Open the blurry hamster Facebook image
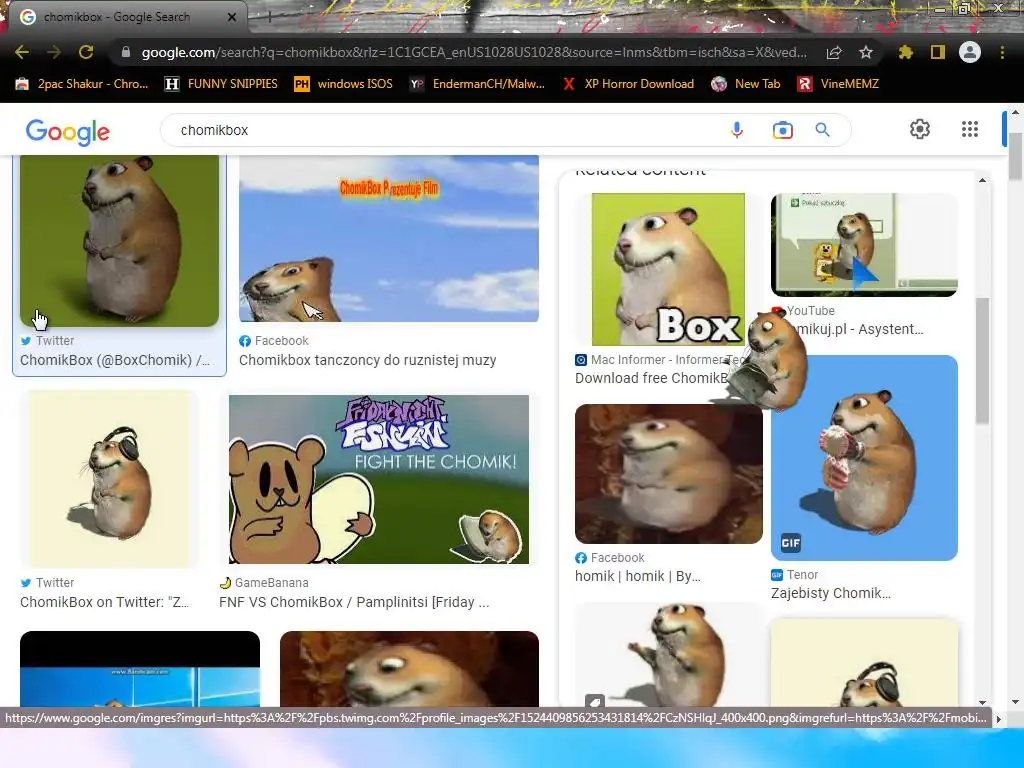The image size is (1024, 768). (669, 474)
